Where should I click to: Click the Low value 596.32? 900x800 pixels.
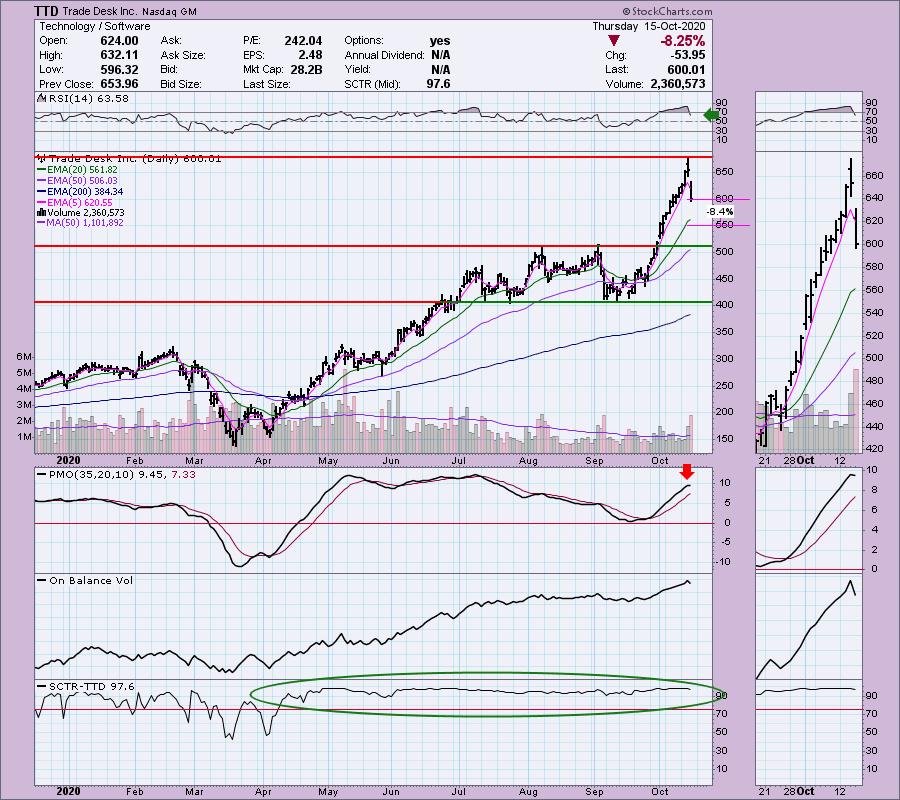119,69
